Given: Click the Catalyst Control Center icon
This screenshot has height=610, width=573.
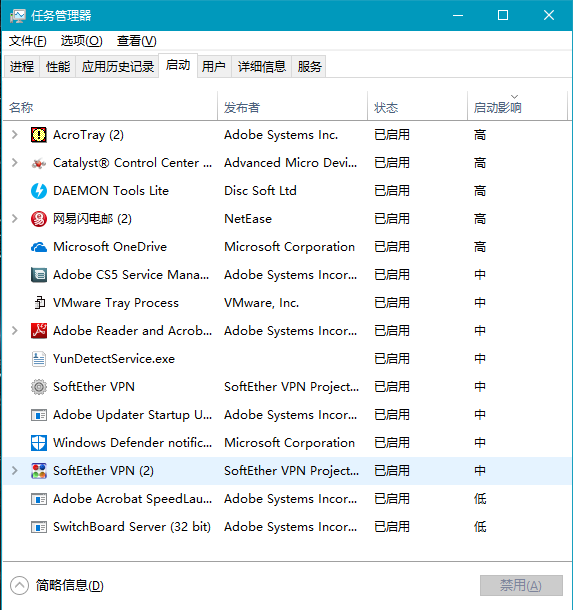Looking at the screenshot, I should click(x=39, y=163).
